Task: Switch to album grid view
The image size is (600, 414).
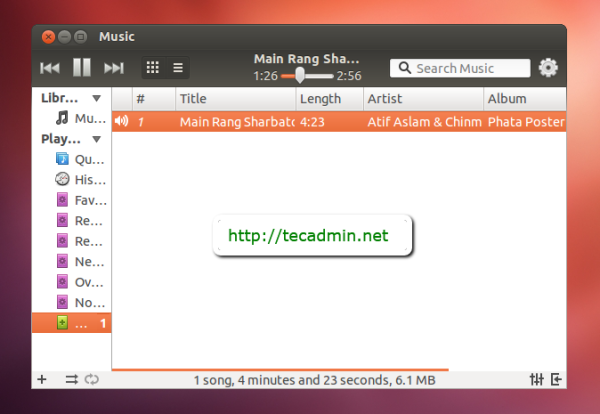Action: [x=153, y=68]
